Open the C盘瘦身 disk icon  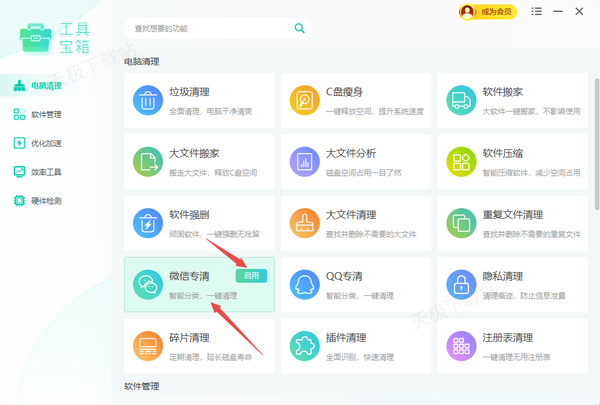[x=305, y=100]
